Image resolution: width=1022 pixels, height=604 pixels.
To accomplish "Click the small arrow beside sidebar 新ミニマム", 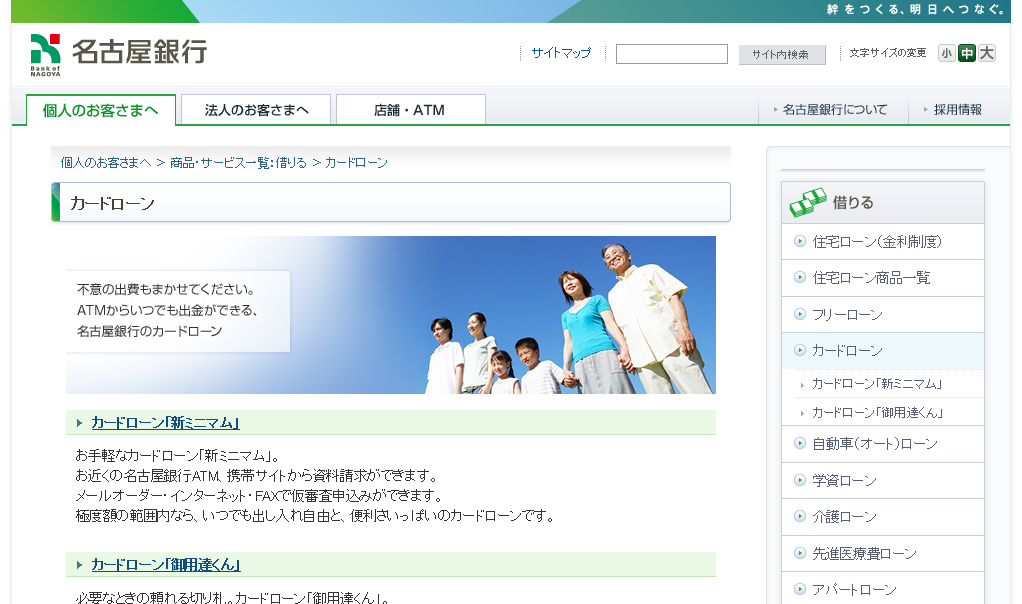I will click(x=802, y=385).
